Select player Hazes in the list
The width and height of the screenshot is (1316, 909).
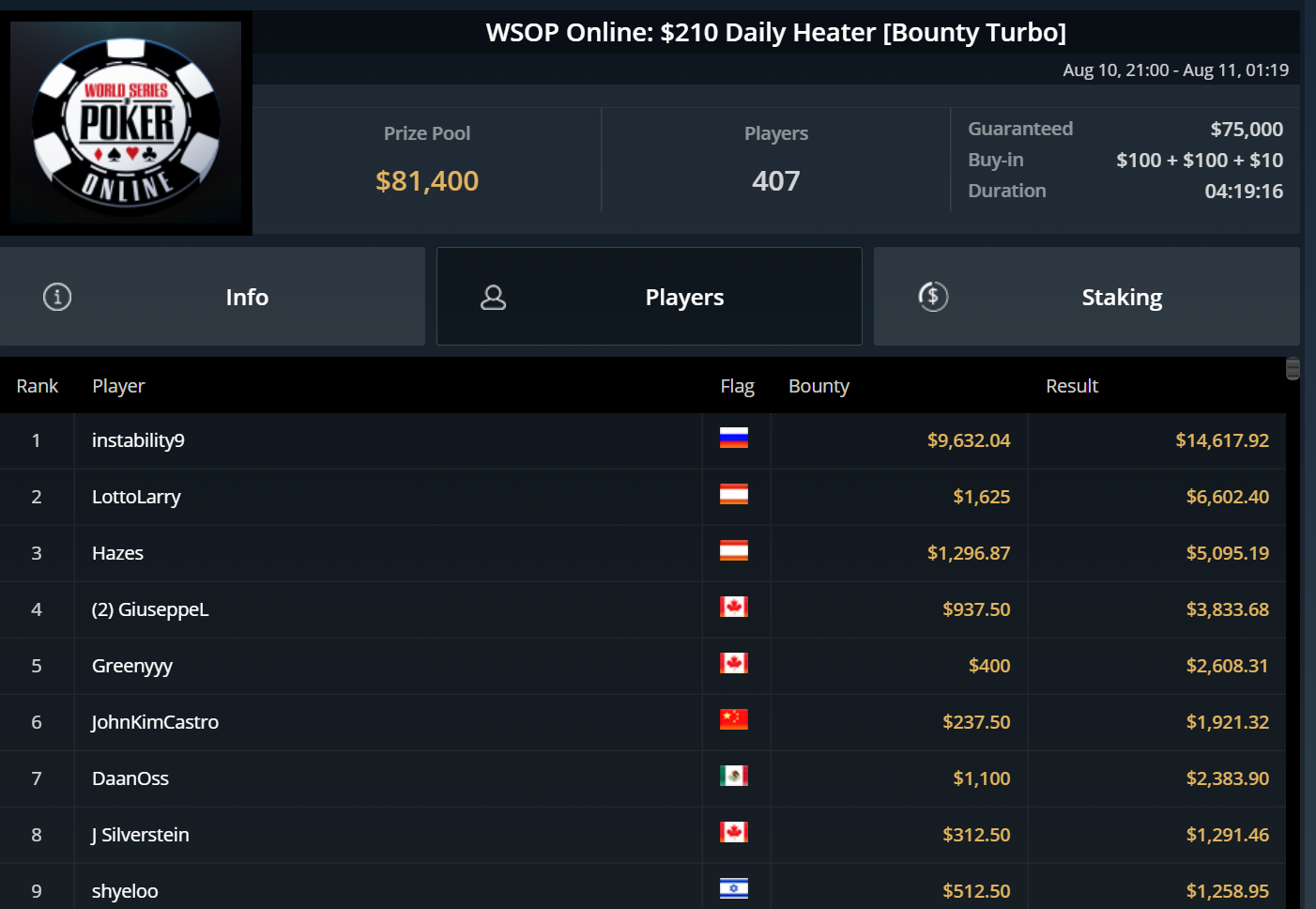point(117,553)
